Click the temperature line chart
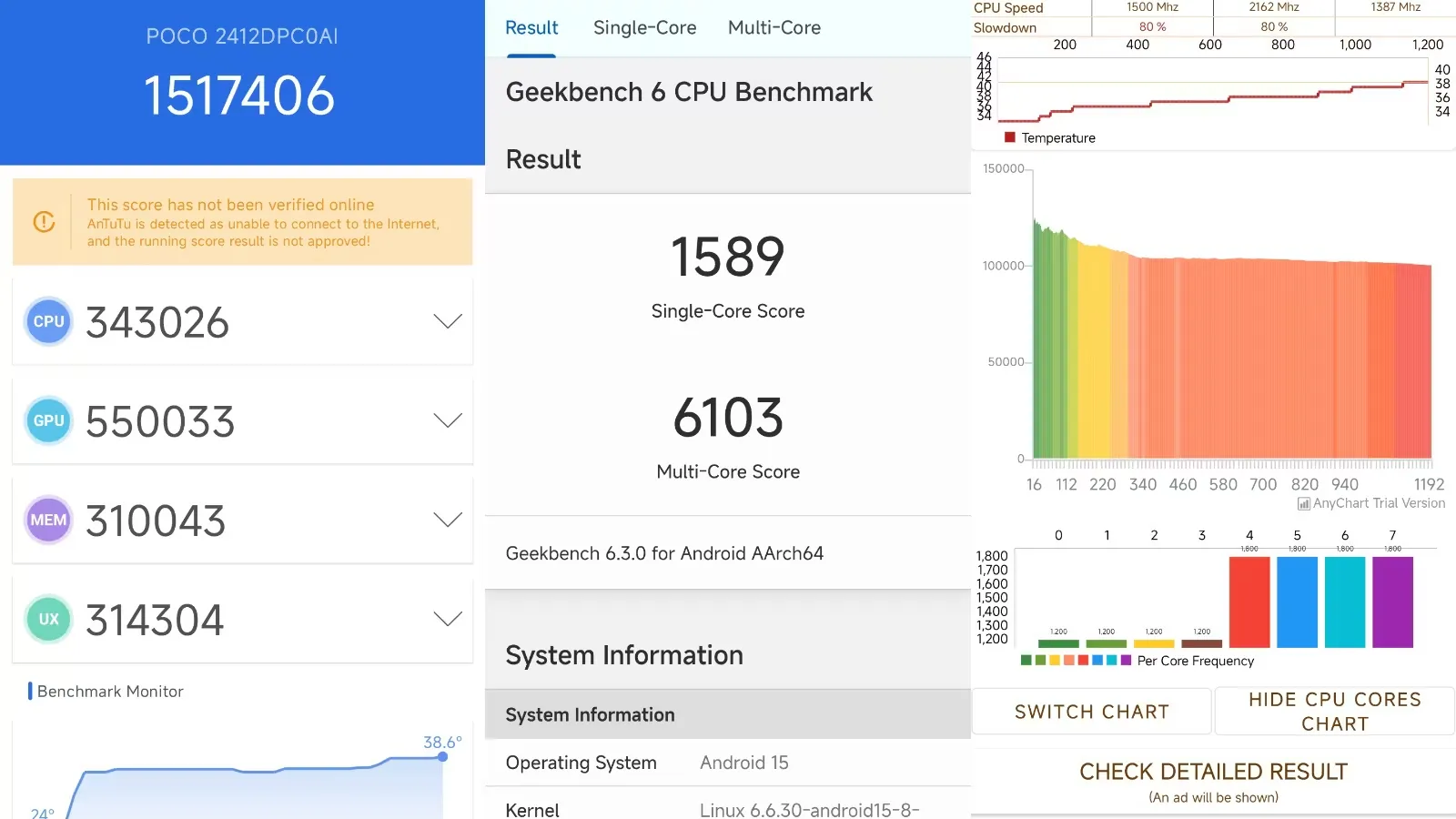1456x819 pixels. click(1213, 90)
